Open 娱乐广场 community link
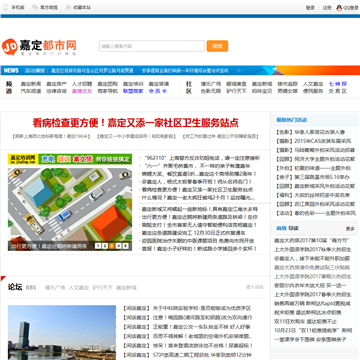Viewport: 360px width, 360px height. 211,84
